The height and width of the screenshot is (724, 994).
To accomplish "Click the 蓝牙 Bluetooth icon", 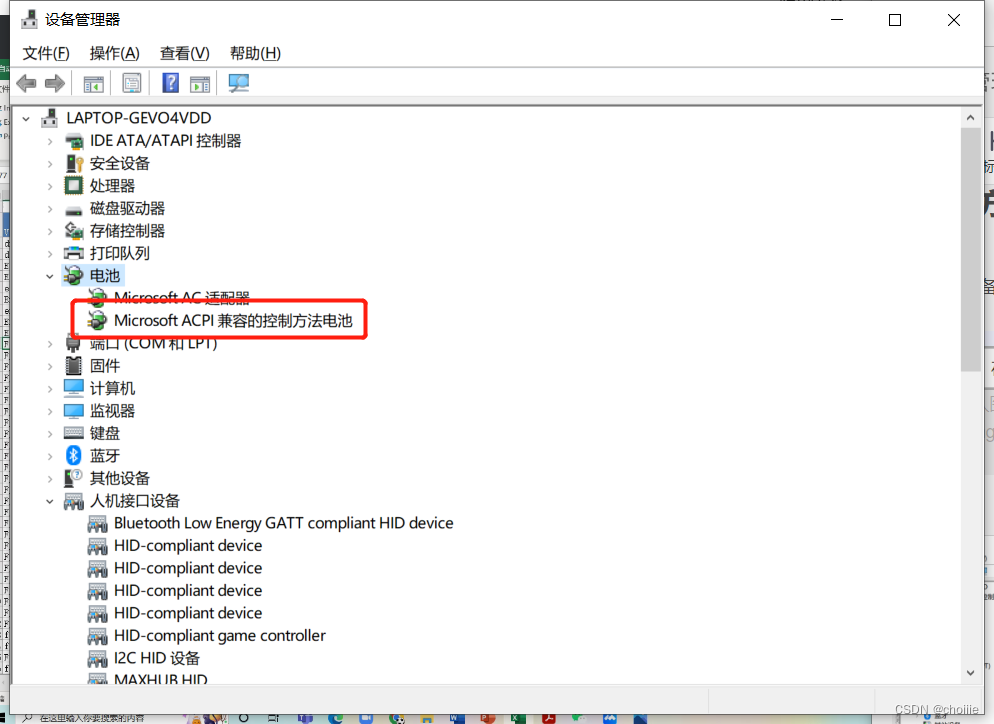I will (74, 455).
